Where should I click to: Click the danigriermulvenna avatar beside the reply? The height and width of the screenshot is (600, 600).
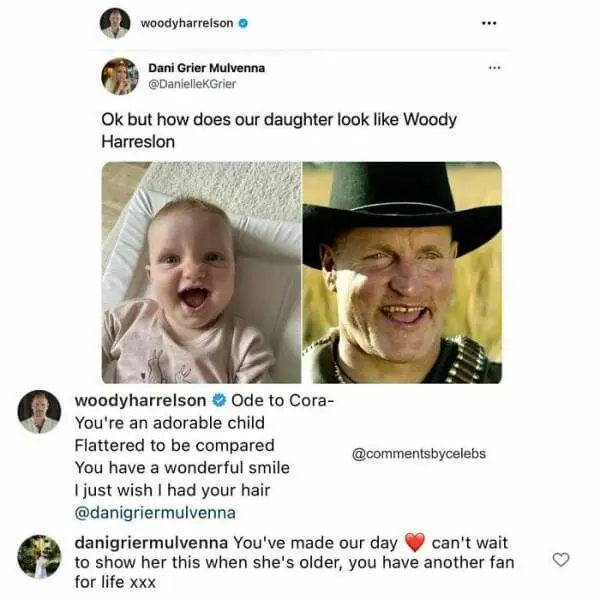point(40,556)
